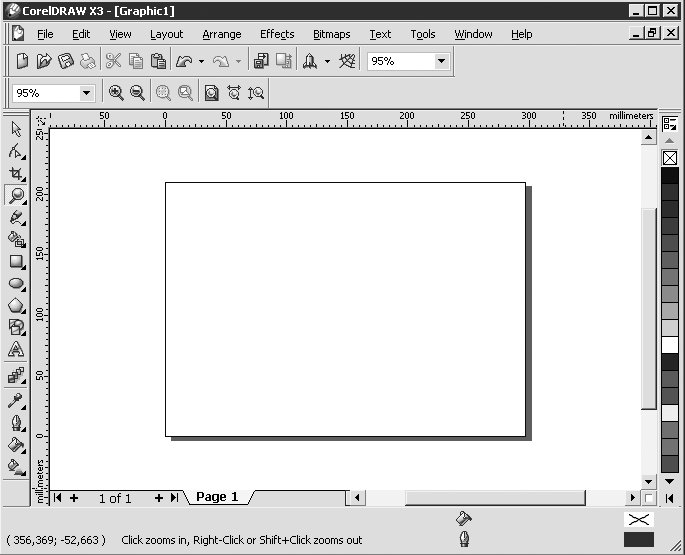Select the Interactive Fill tool
Viewport: 685px width, 555px height.
pos(16,467)
